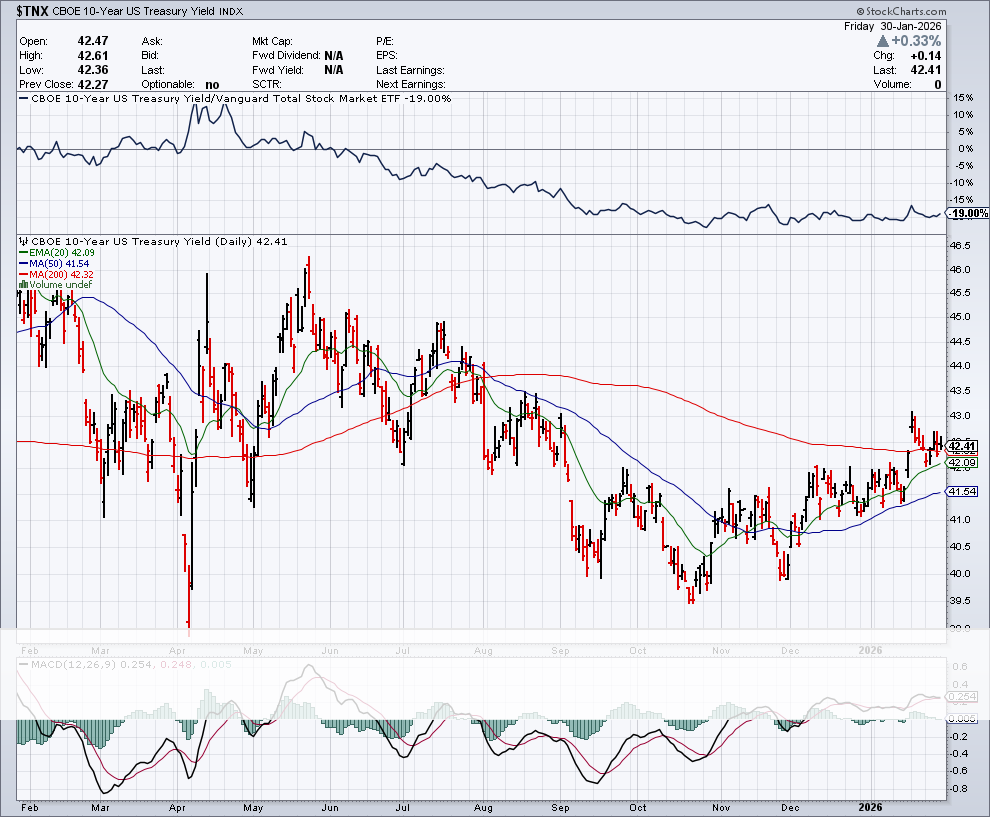Click the 42.09 EMA tag on right axis
This screenshot has height=817, width=990.
point(962,463)
